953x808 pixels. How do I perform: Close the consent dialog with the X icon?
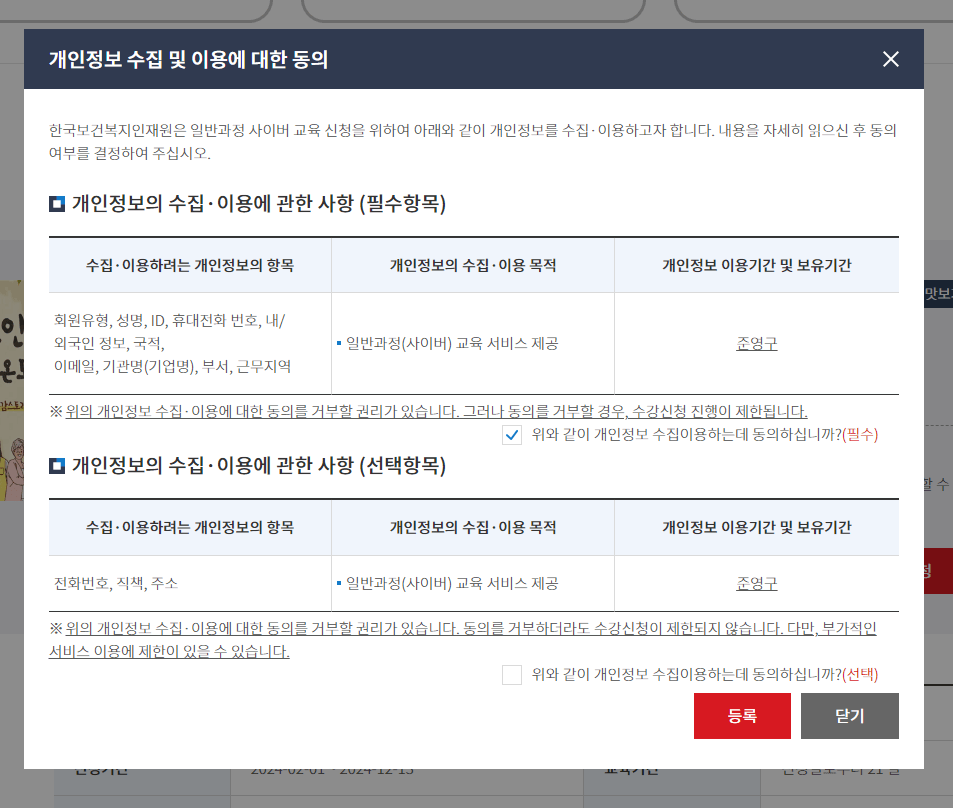pos(890,59)
